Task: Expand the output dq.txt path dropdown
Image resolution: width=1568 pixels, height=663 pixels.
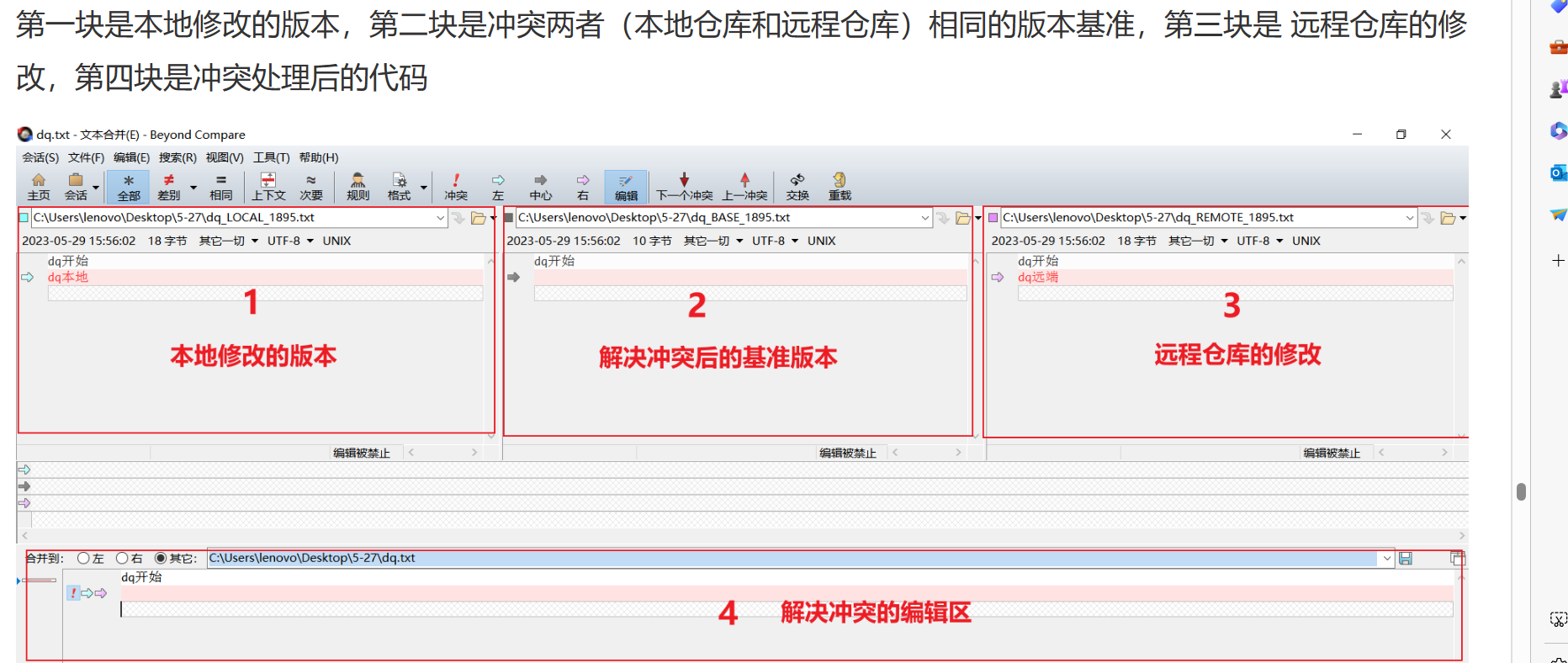Action: [x=1386, y=559]
